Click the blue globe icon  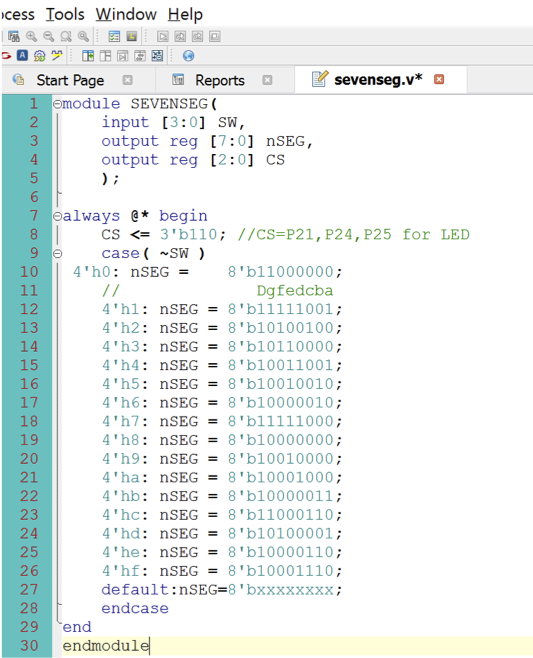[x=188, y=55]
